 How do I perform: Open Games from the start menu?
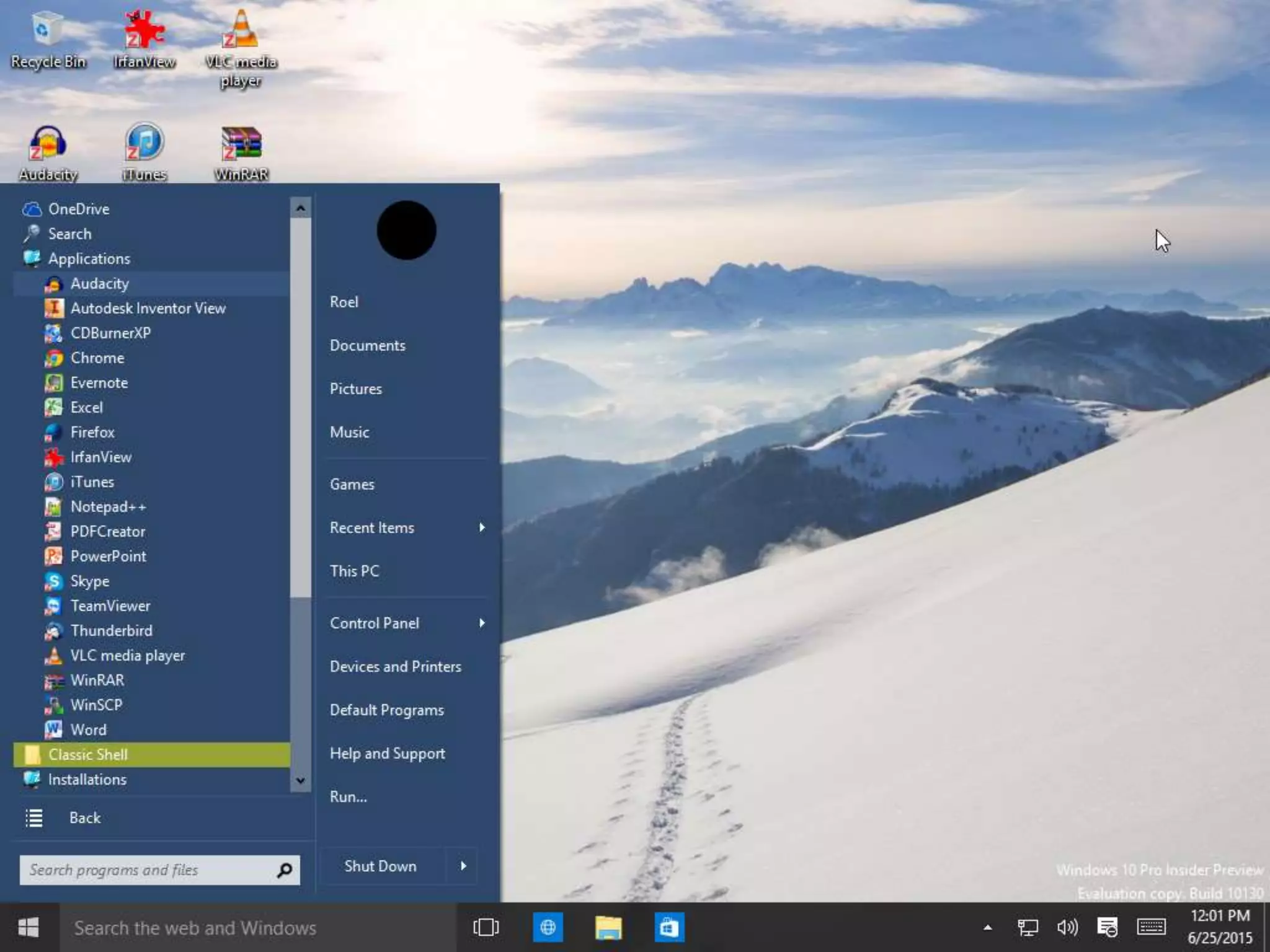407,484
